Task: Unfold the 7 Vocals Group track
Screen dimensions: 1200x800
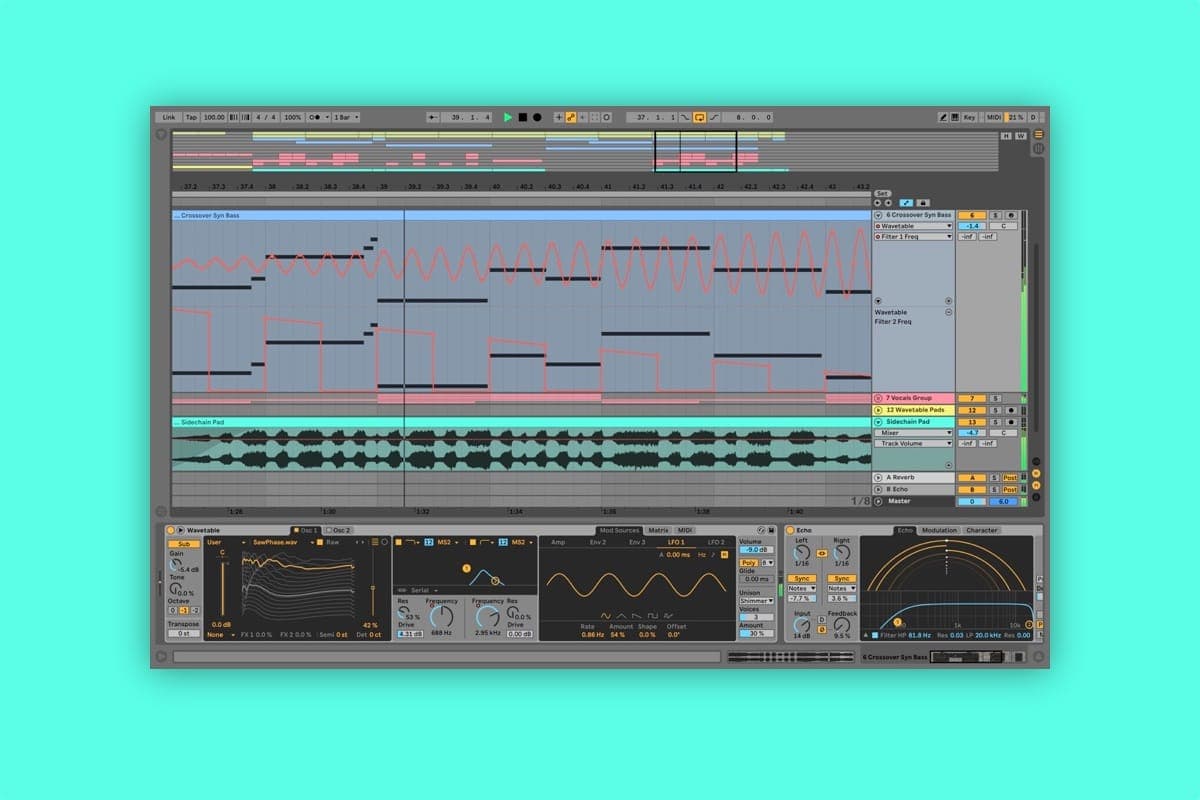Action: tap(879, 398)
